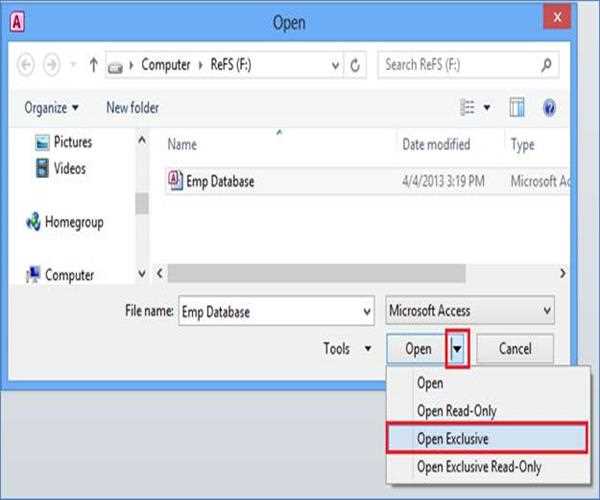This screenshot has height=500, width=600.
Task: Change the view with the view icon
Action: 467,107
